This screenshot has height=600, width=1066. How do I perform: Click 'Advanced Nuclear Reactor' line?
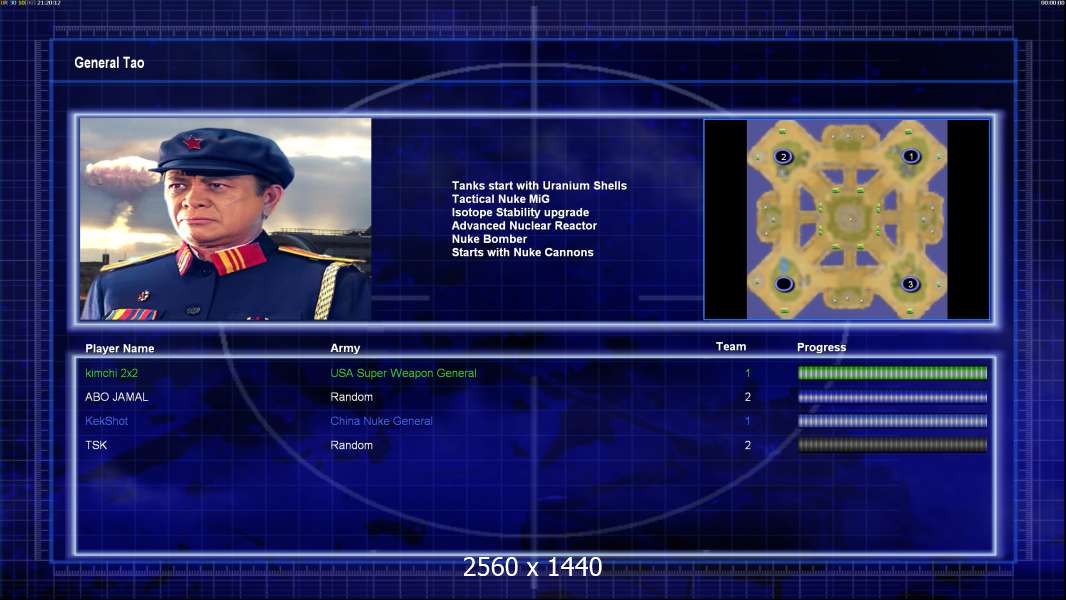coord(524,226)
